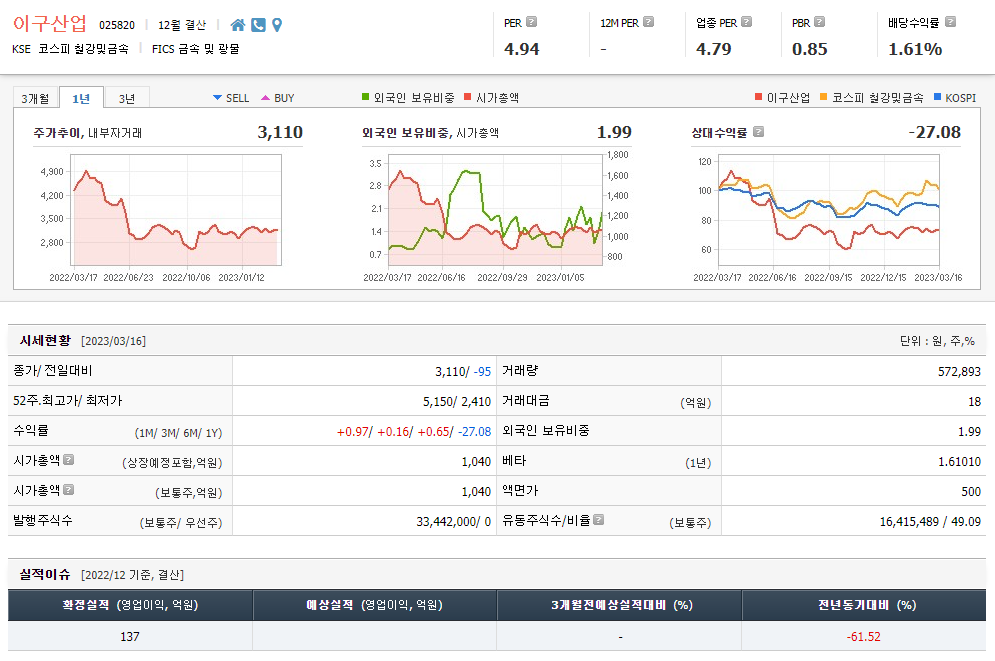Click the 확정실적 column header

(130, 605)
